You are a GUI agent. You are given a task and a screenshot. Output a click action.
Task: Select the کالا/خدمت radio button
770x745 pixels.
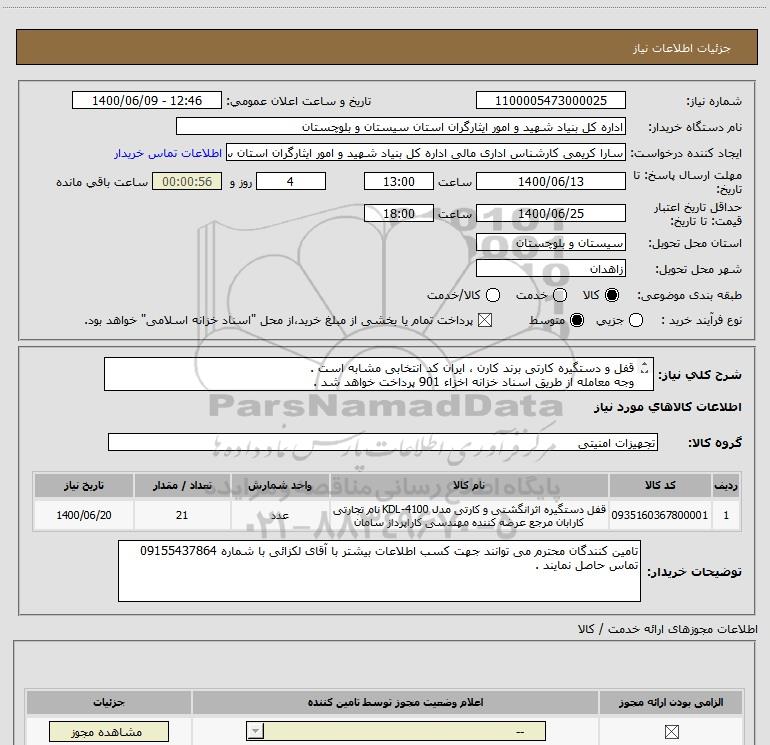click(493, 295)
